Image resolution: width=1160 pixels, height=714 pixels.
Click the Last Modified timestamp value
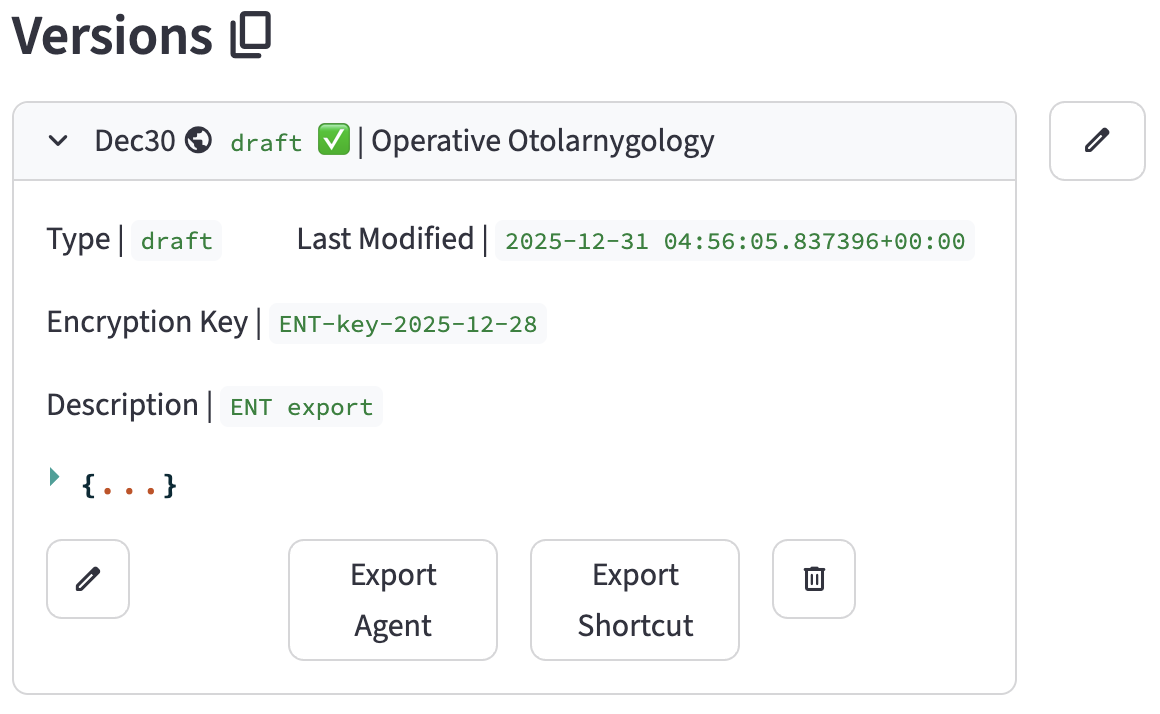(x=735, y=241)
